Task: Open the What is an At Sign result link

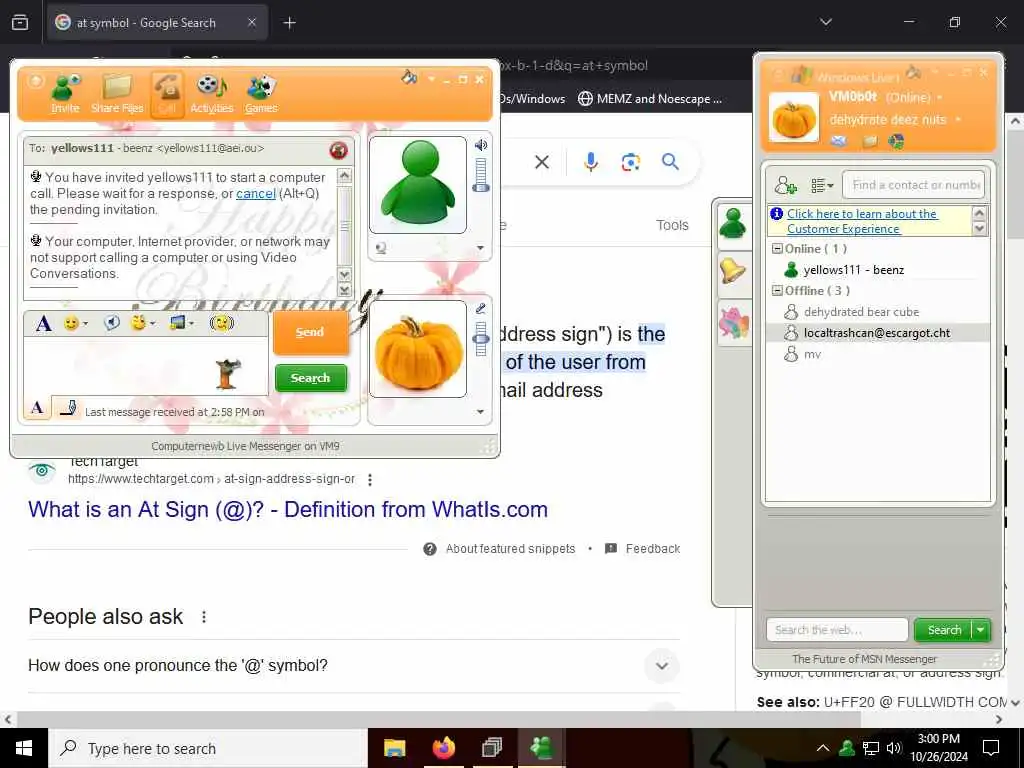Action: 288,509
